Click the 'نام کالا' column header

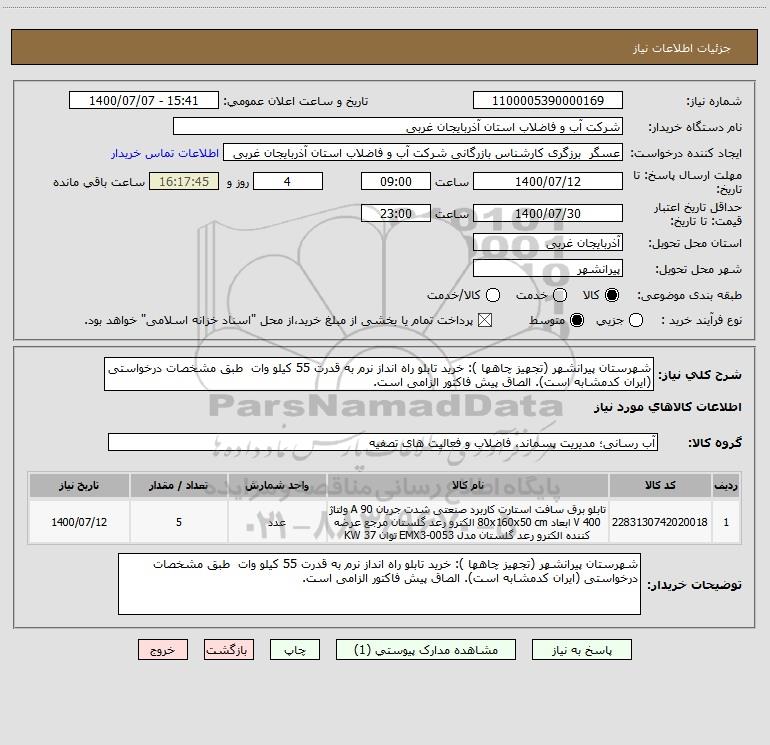[x=468, y=486]
